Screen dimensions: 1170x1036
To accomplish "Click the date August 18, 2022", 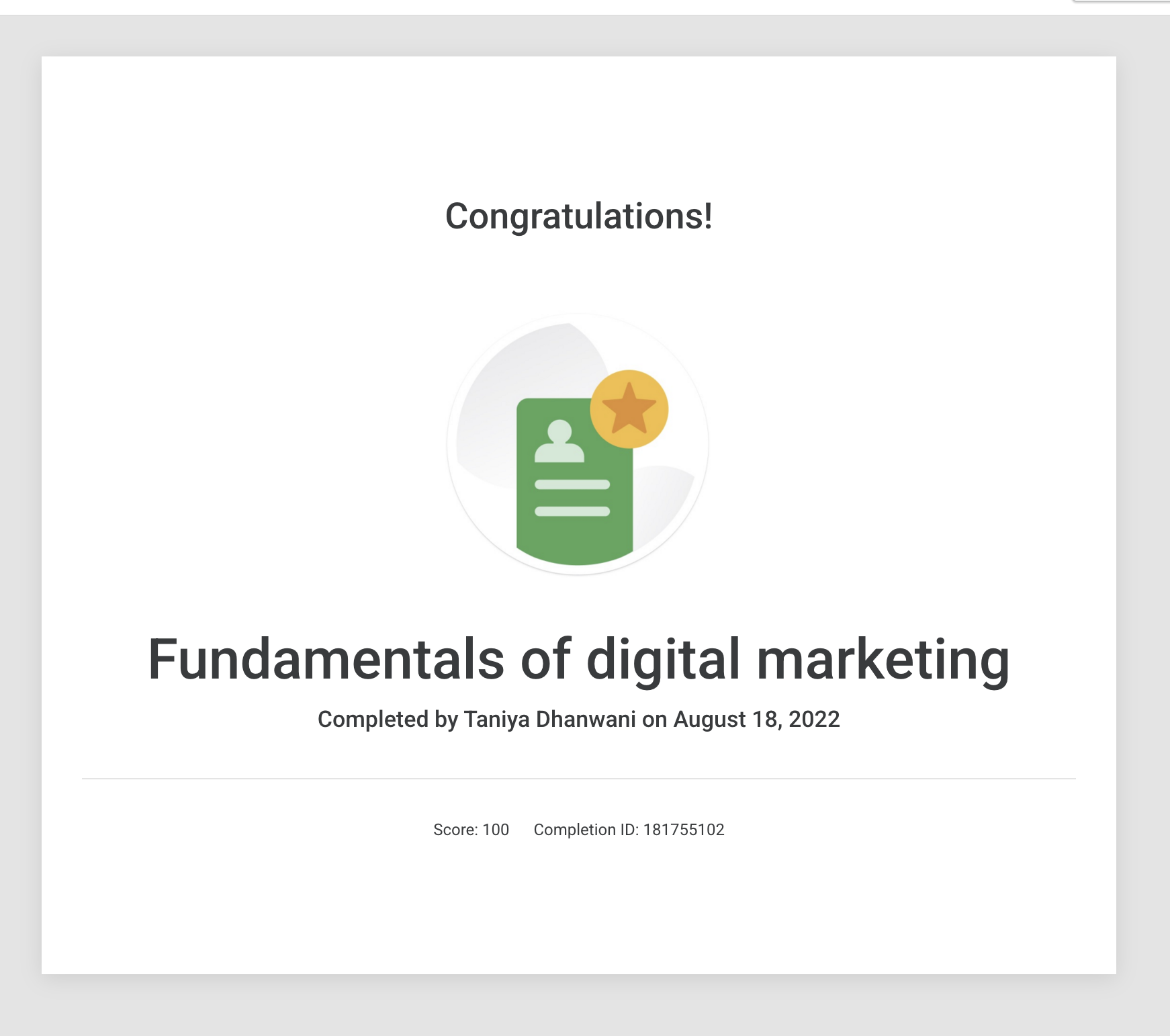I will click(756, 718).
